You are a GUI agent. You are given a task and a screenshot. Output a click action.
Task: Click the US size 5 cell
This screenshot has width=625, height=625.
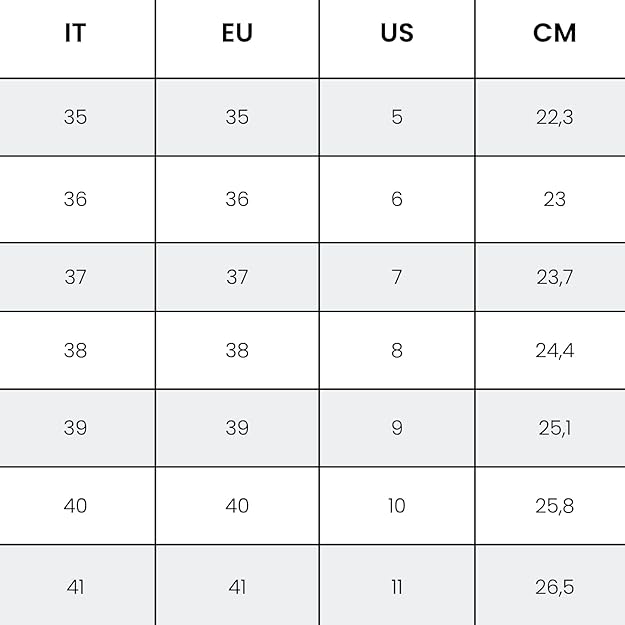pyautogui.click(x=397, y=117)
